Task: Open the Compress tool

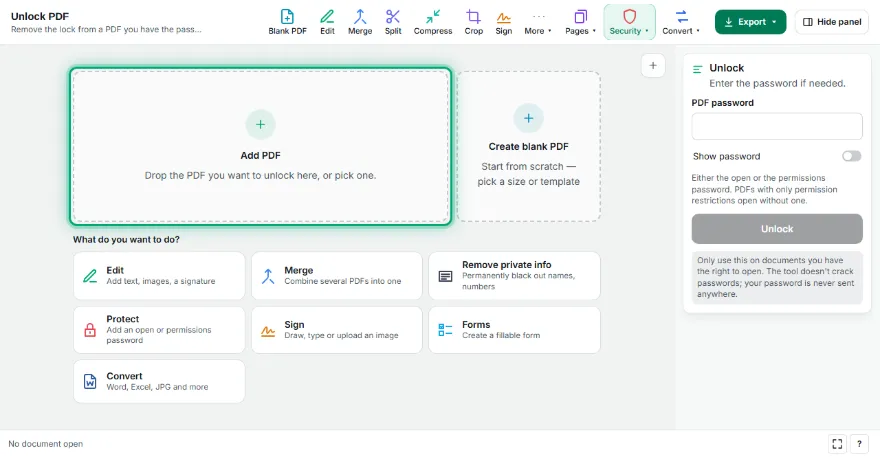Action: (x=433, y=22)
